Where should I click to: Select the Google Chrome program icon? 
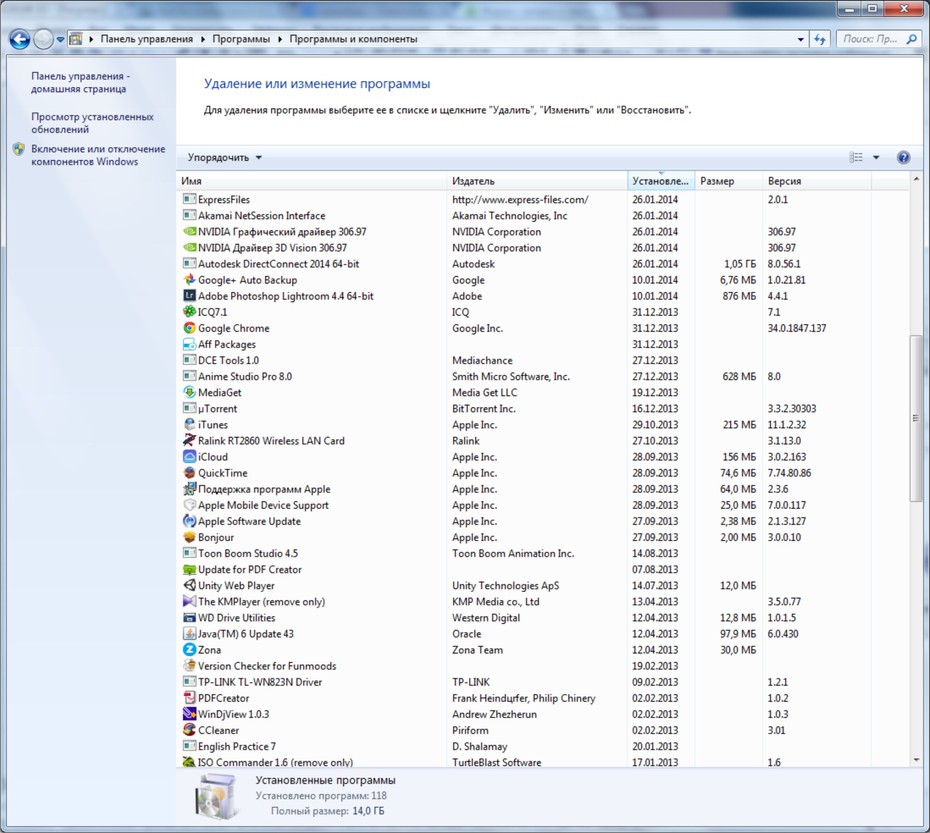(x=189, y=328)
